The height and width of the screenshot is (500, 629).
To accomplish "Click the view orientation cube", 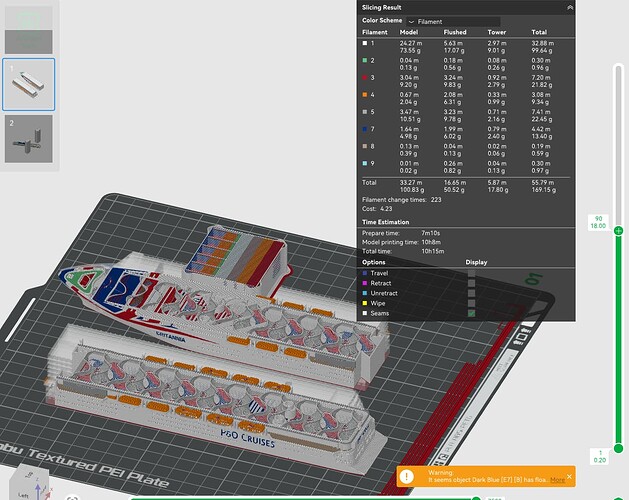I will tap(30, 484).
